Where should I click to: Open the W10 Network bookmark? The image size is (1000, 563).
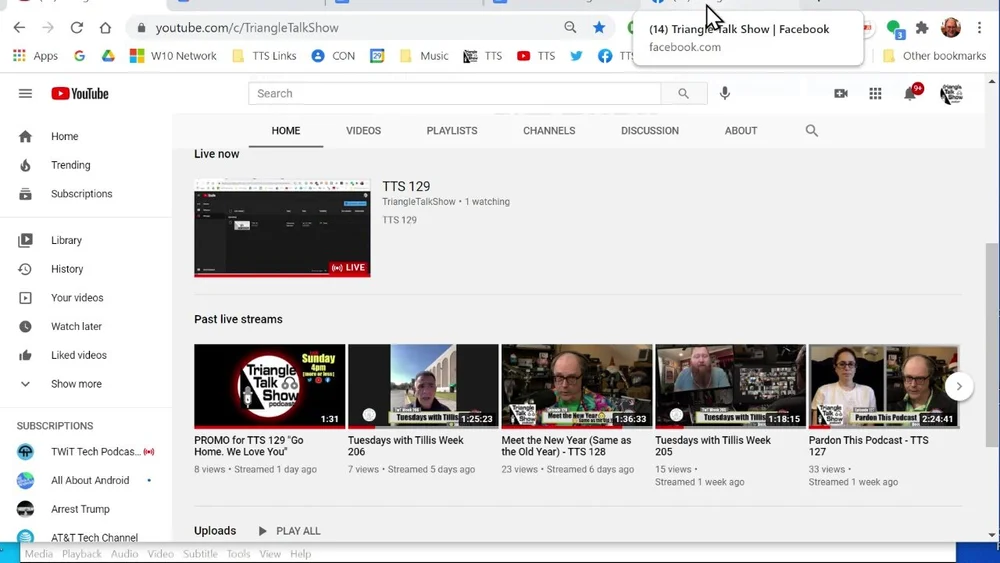(x=173, y=56)
